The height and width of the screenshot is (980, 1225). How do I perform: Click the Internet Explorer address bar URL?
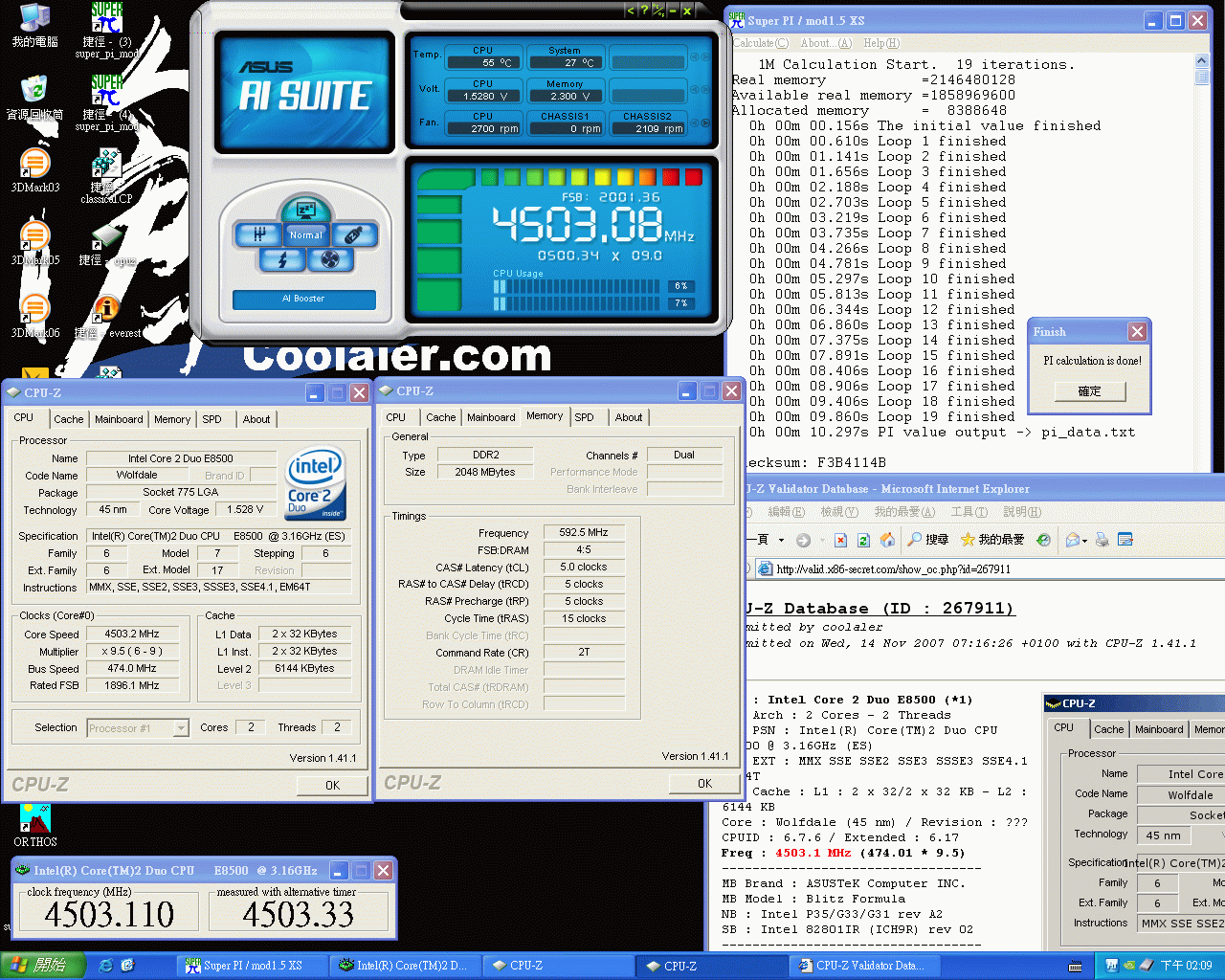(893, 569)
